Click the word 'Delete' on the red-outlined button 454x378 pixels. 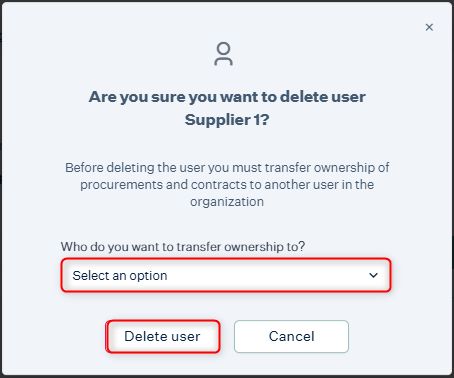pos(144,336)
